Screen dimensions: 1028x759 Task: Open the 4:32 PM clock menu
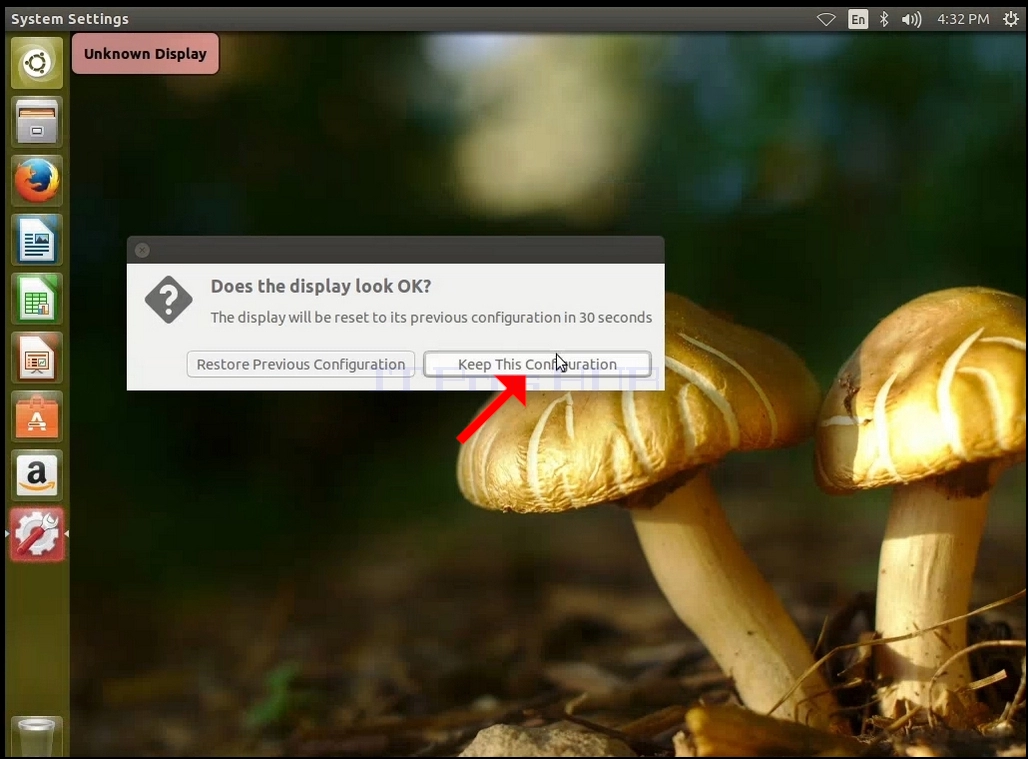tap(962, 20)
